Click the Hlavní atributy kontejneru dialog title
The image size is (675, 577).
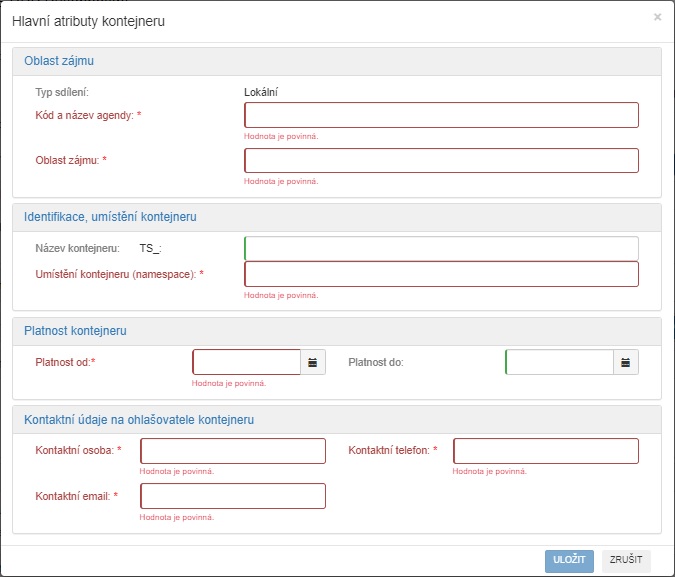tap(89, 21)
